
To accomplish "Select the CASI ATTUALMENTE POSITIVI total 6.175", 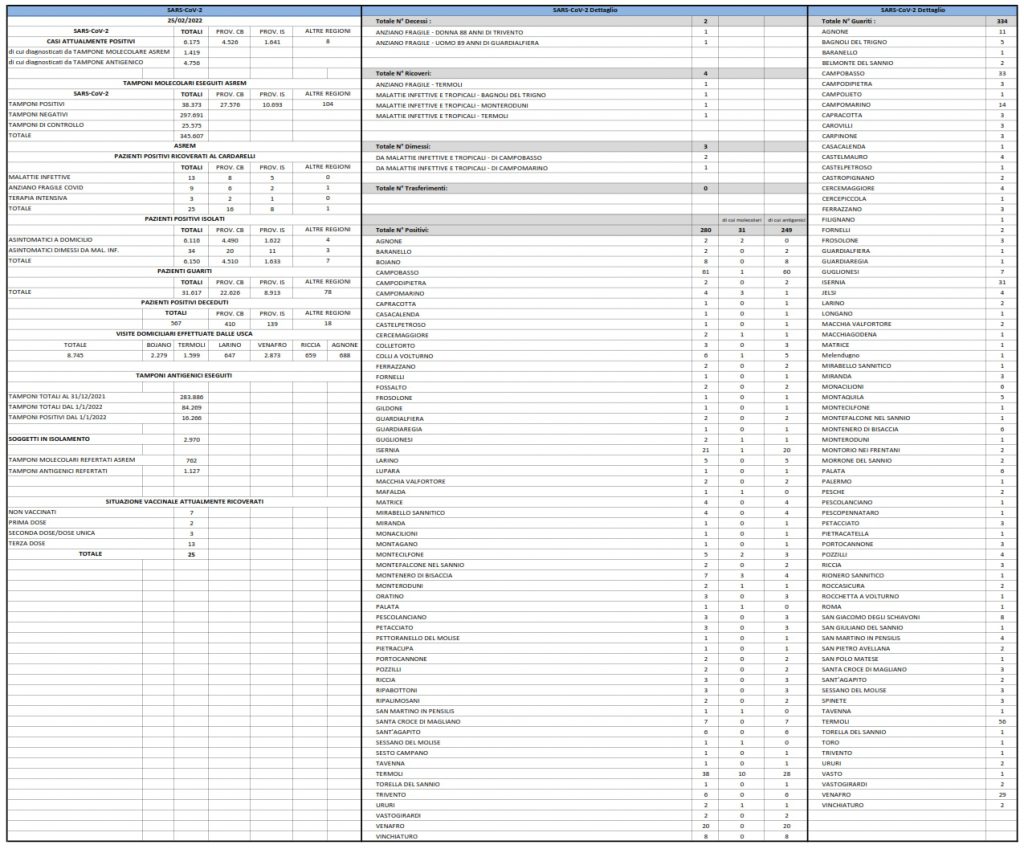I will coord(191,42).
